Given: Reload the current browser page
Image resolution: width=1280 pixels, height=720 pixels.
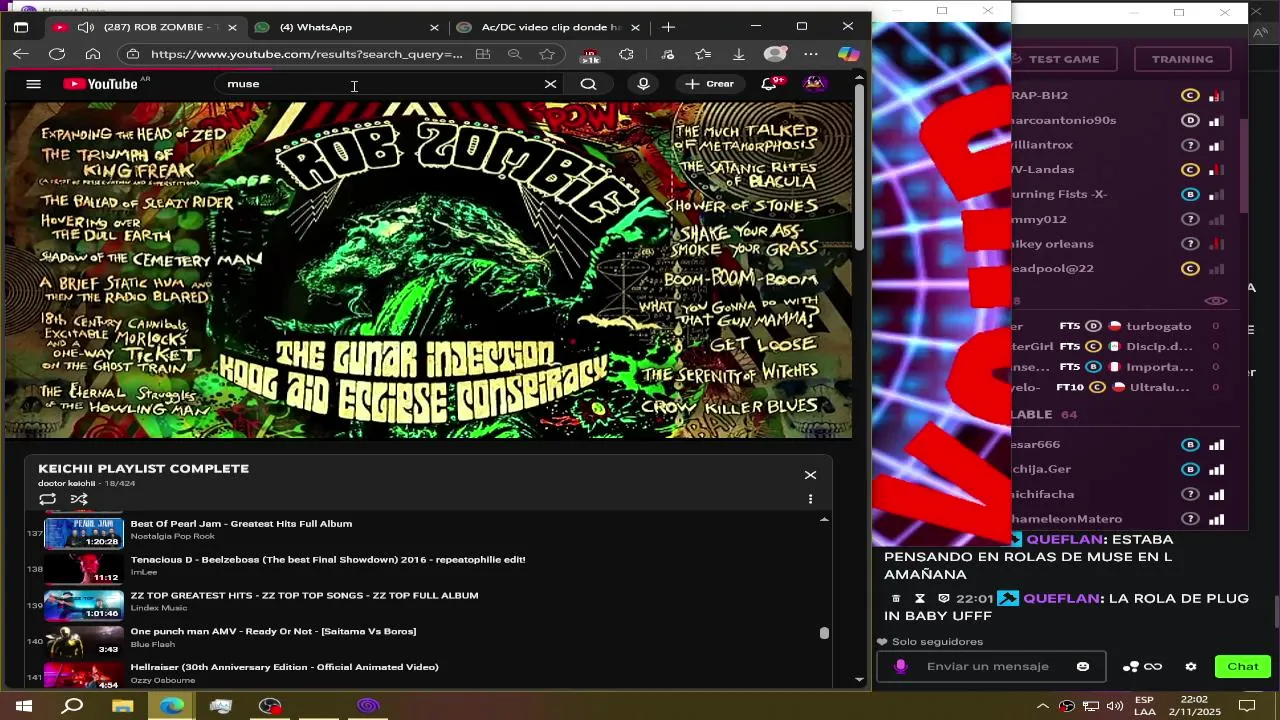Looking at the screenshot, I should tap(57, 54).
